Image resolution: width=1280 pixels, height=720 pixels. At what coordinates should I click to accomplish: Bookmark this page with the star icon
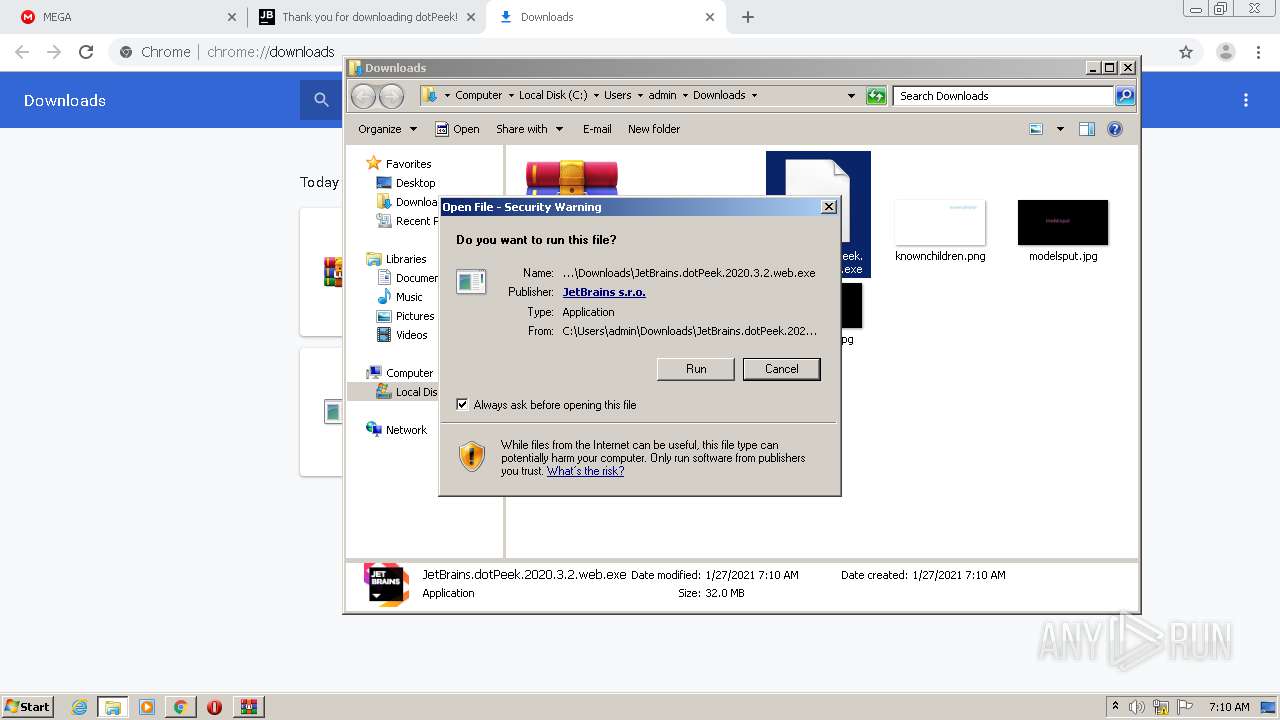click(x=1186, y=52)
